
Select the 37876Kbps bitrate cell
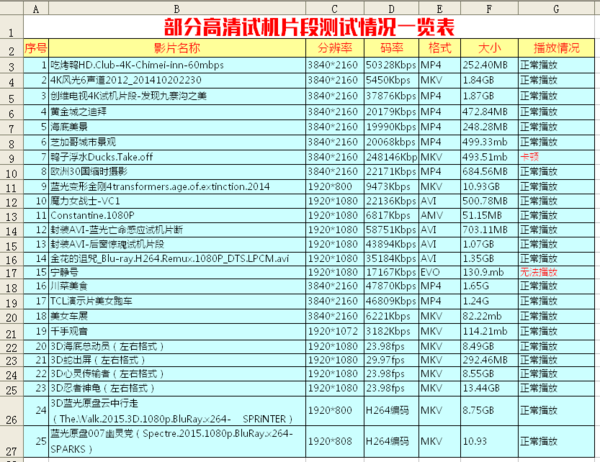(391, 96)
